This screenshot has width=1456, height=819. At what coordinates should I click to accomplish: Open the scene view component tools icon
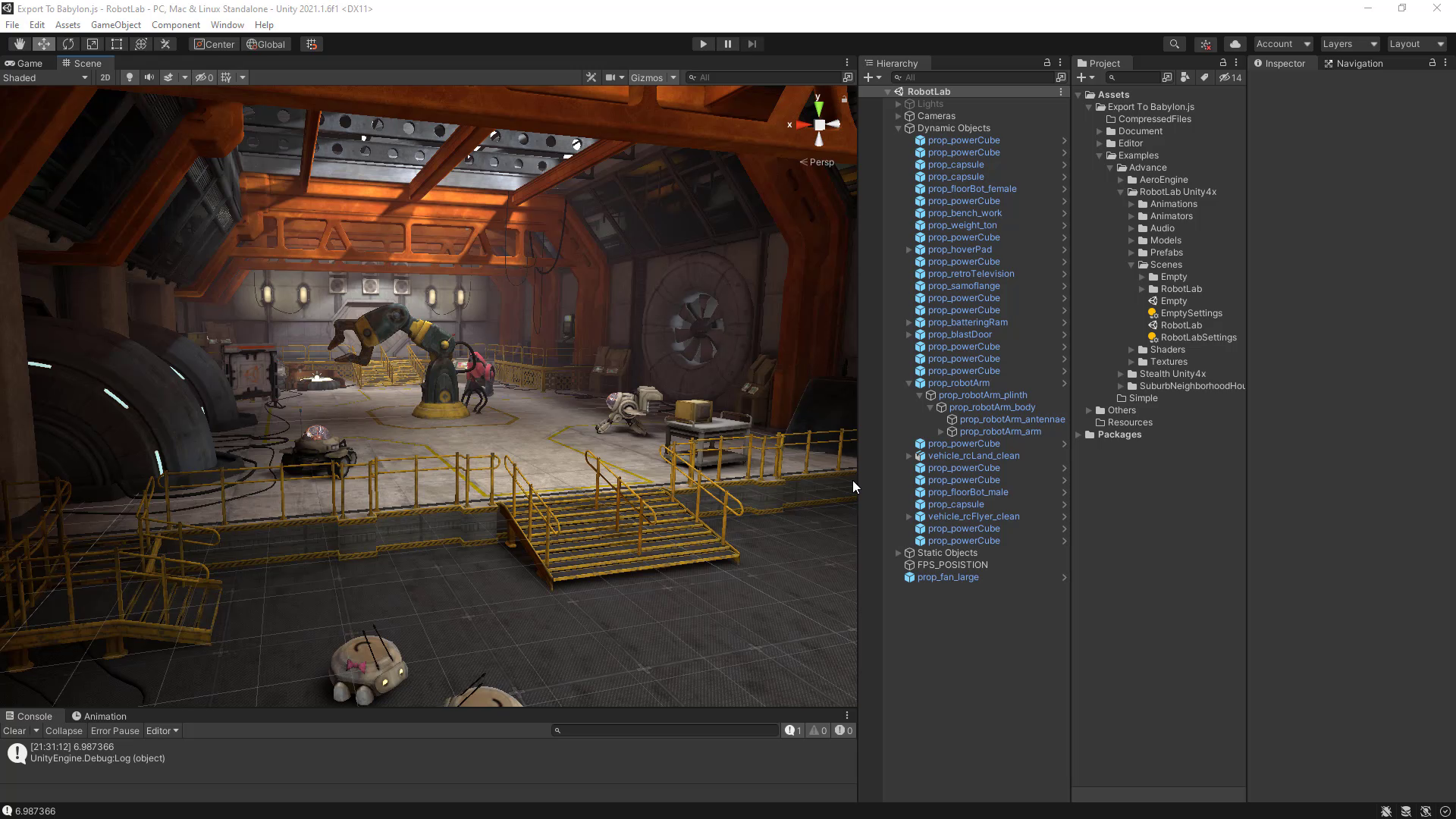(591, 77)
